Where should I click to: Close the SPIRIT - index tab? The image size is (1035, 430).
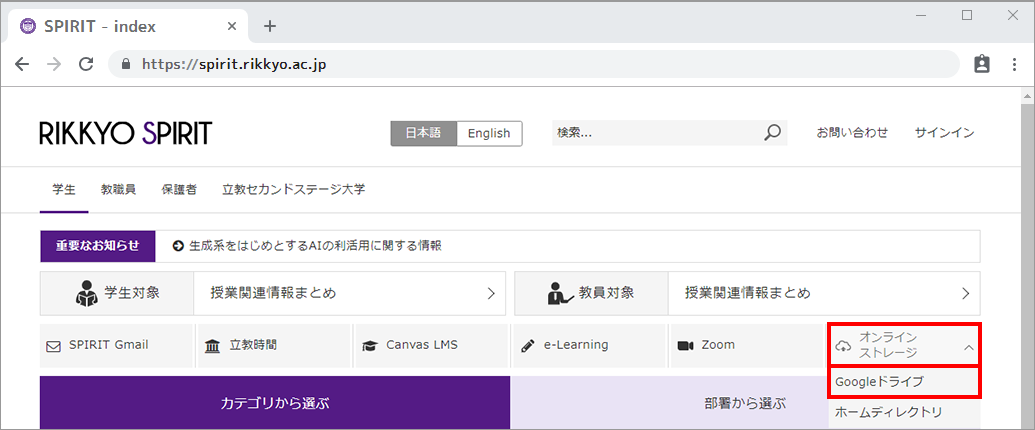(232, 26)
